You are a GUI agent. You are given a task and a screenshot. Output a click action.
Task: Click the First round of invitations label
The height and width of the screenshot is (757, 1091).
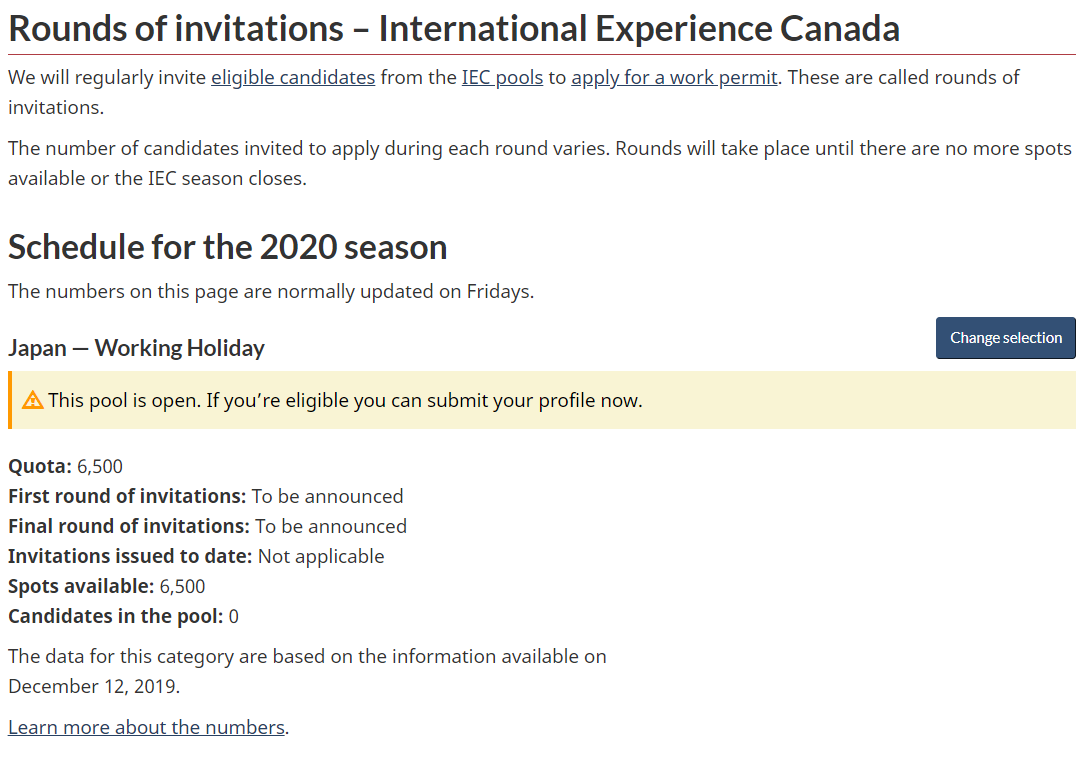point(127,496)
